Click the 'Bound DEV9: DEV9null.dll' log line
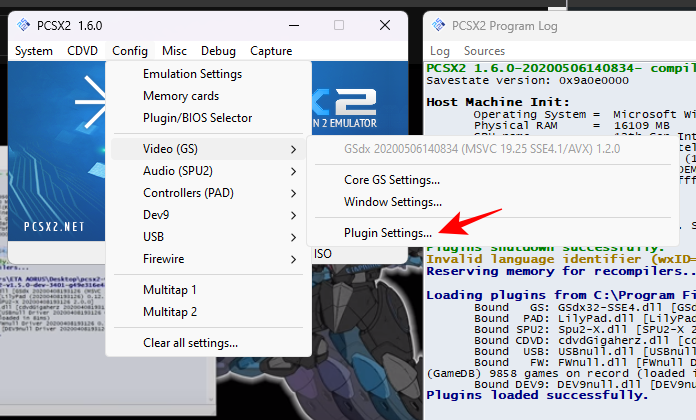This screenshot has width=696, height=420. tap(585, 384)
